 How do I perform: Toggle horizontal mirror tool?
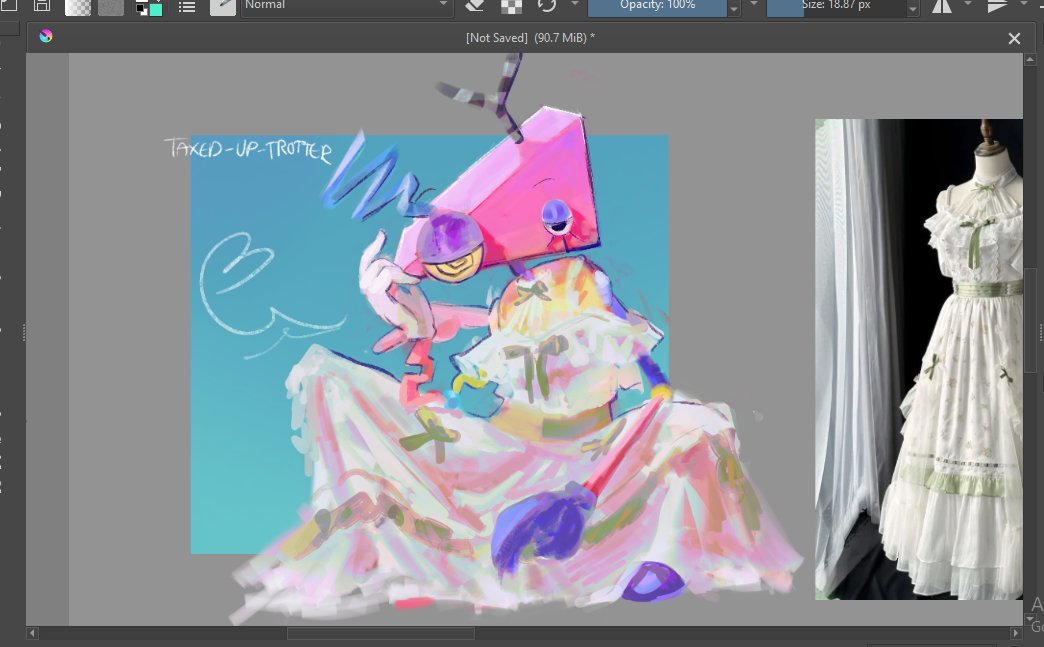point(941,6)
